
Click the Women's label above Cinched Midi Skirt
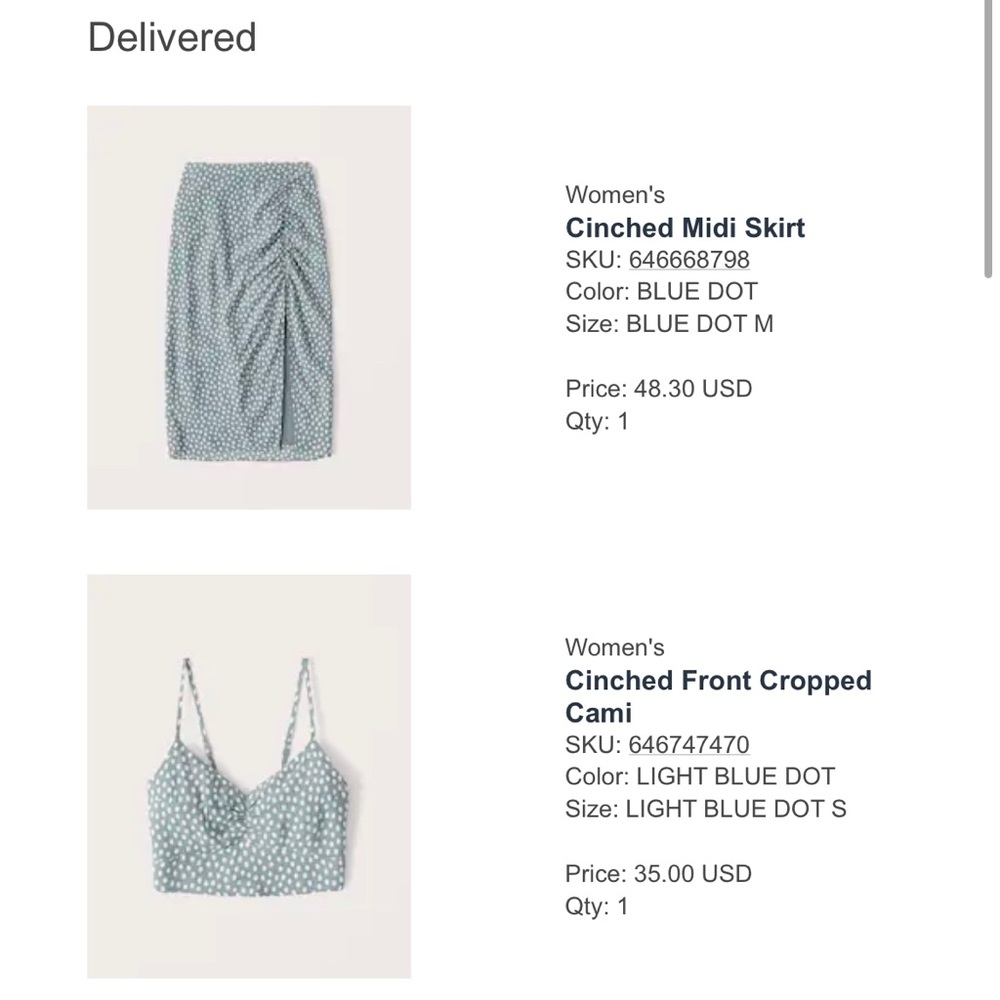[x=615, y=195]
